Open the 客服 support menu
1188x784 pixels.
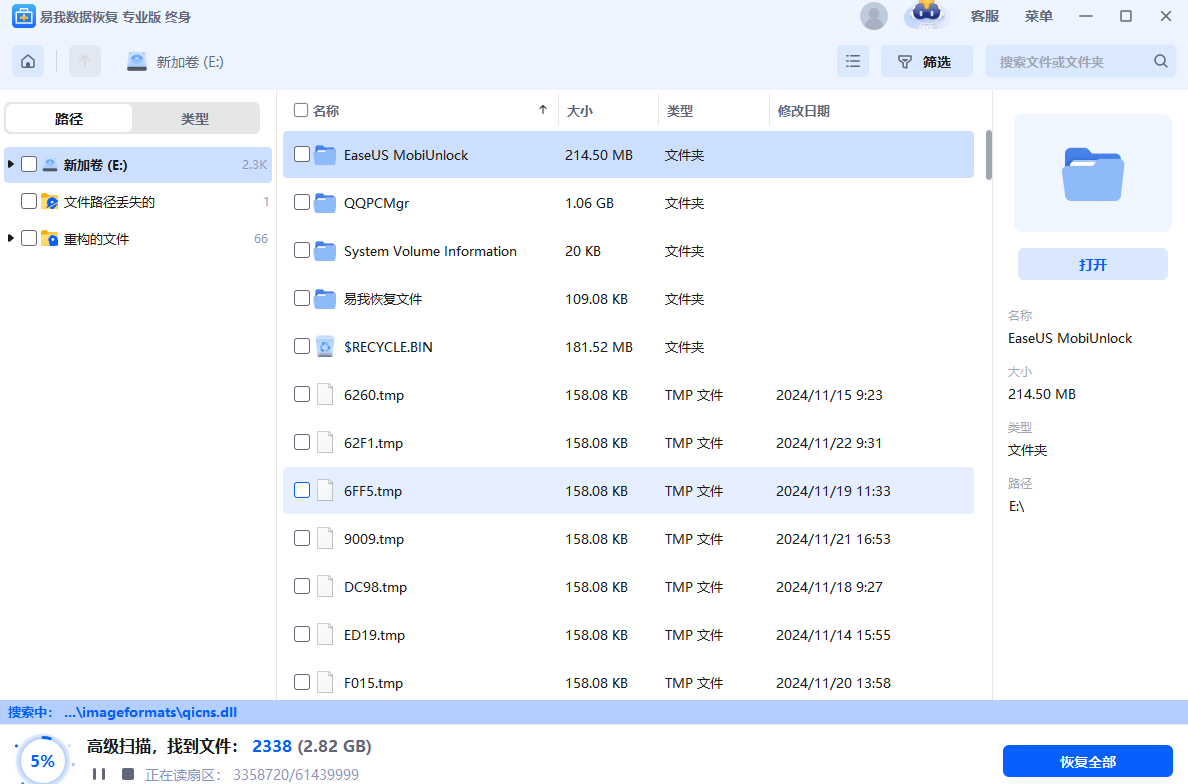(984, 16)
